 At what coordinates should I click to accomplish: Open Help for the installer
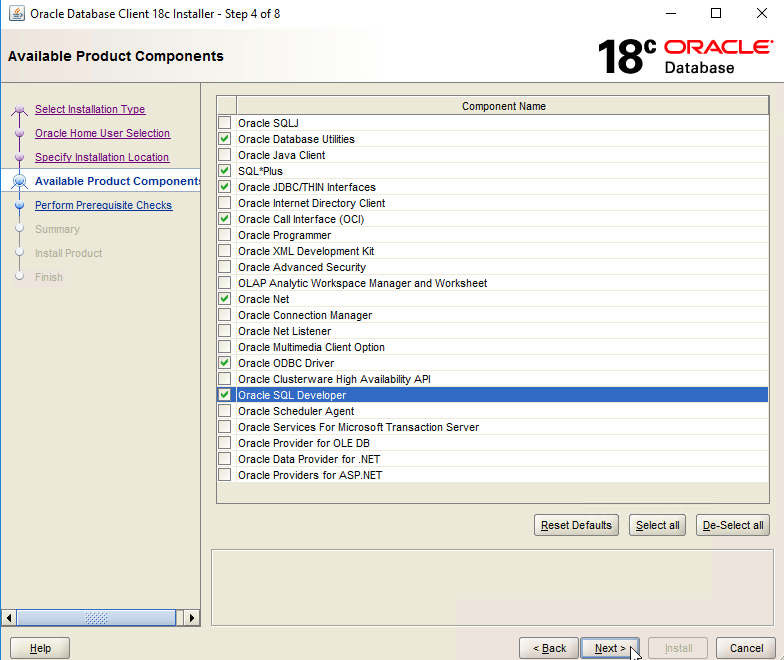pyautogui.click(x=40, y=648)
